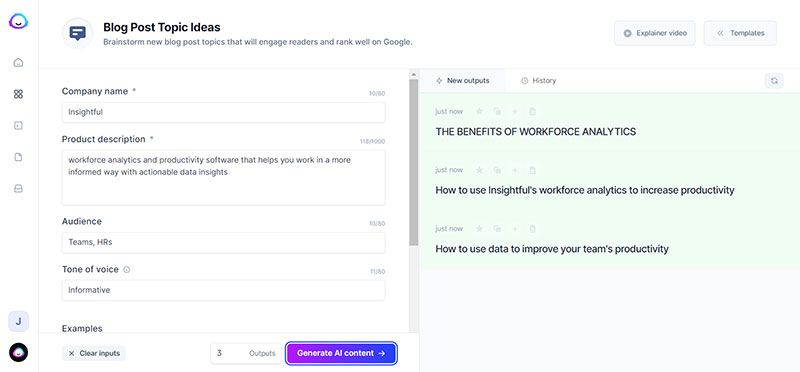This screenshot has width=800, height=372.
Task: Click the Outputs number field
Action: (245, 353)
